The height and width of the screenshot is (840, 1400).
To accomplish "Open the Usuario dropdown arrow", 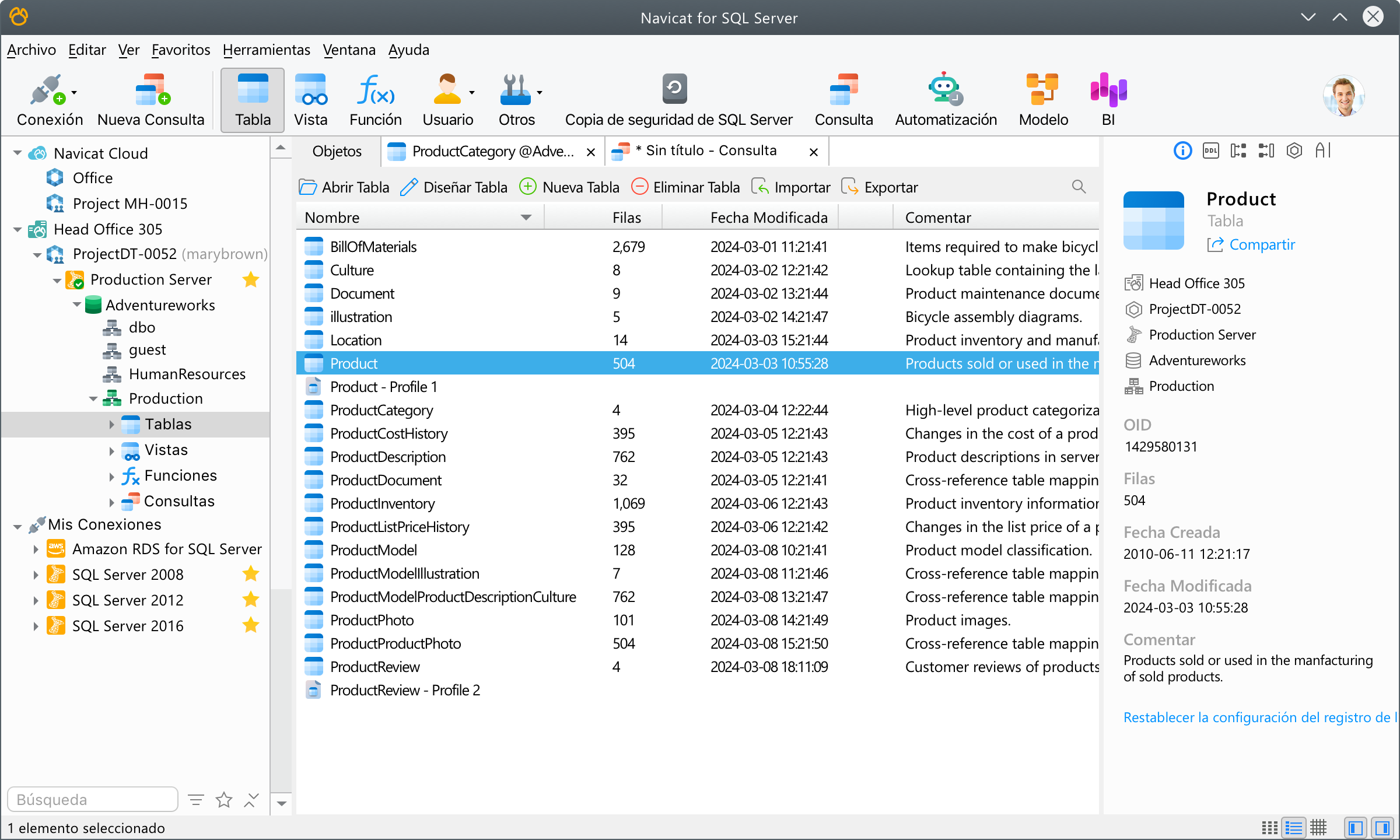I will tap(472, 93).
